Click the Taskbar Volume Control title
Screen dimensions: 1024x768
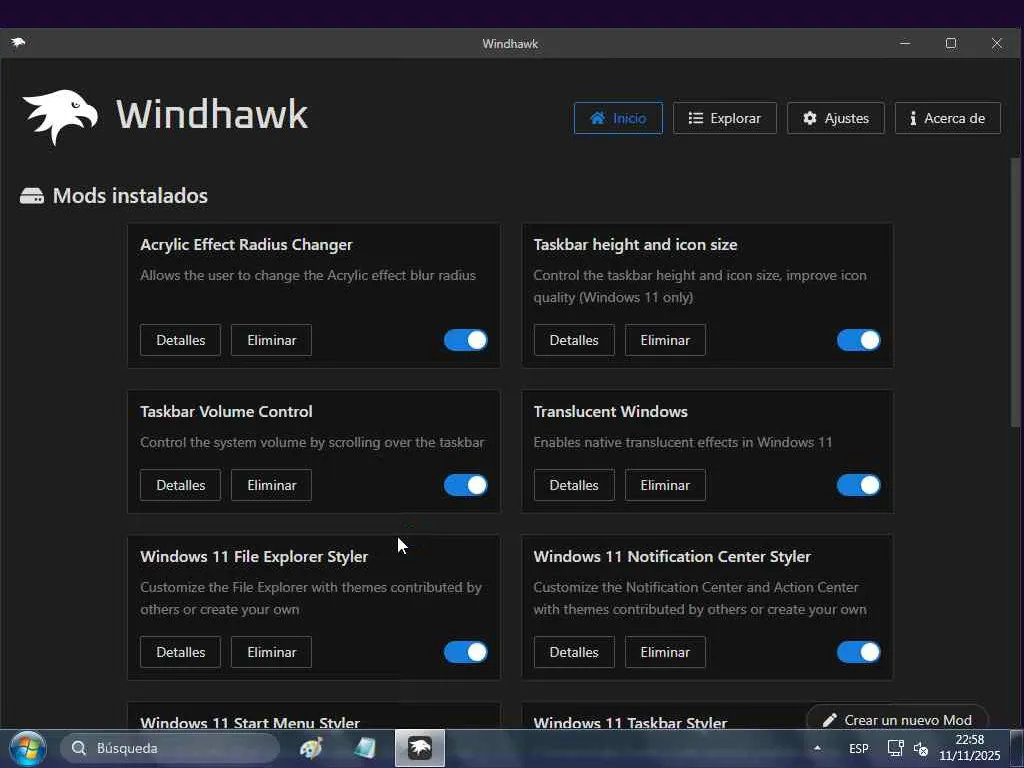(226, 412)
